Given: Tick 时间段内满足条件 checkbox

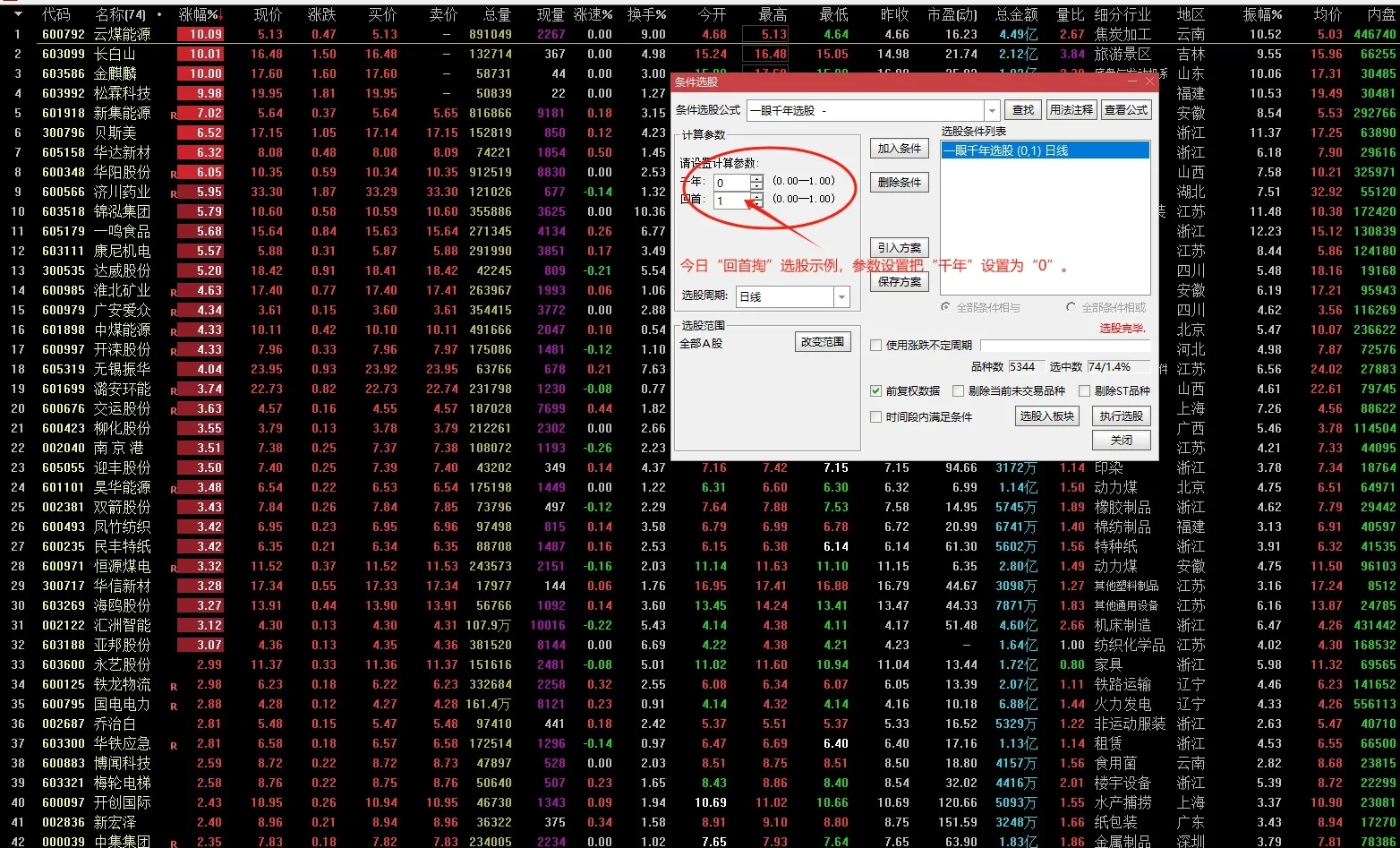Looking at the screenshot, I should pyautogui.click(x=876, y=416).
